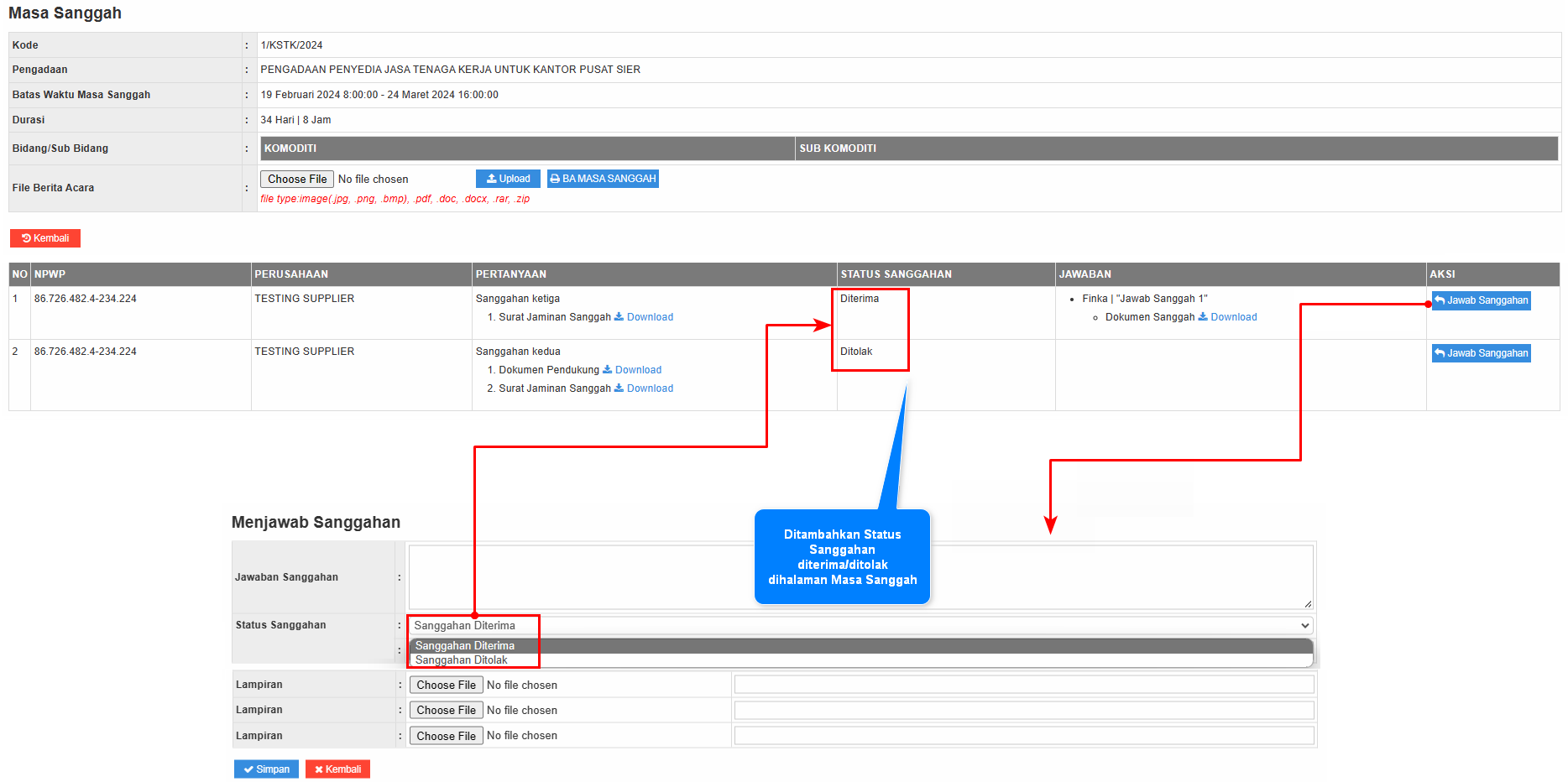The width and height of the screenshot is (1568, 782).
Task: Choose File for the first Lampiran
Action: click(446, 685)
